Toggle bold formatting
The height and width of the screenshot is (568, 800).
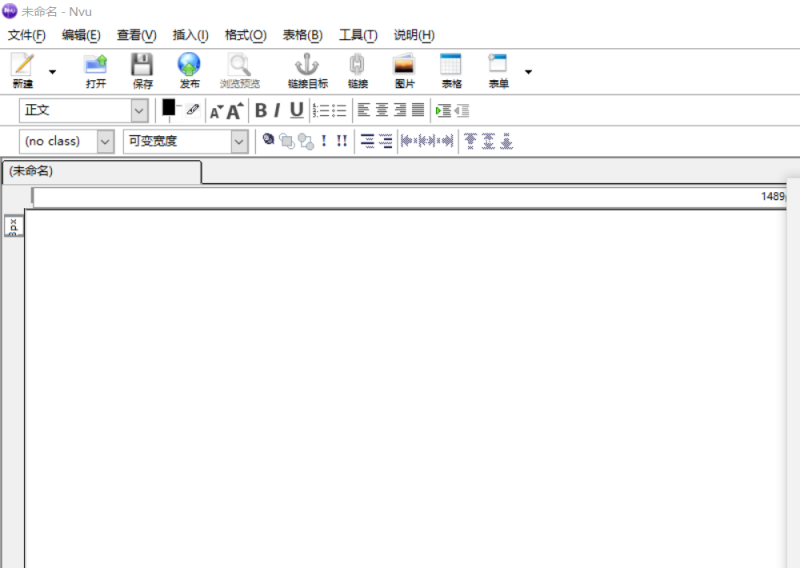(x=261, y=110)
